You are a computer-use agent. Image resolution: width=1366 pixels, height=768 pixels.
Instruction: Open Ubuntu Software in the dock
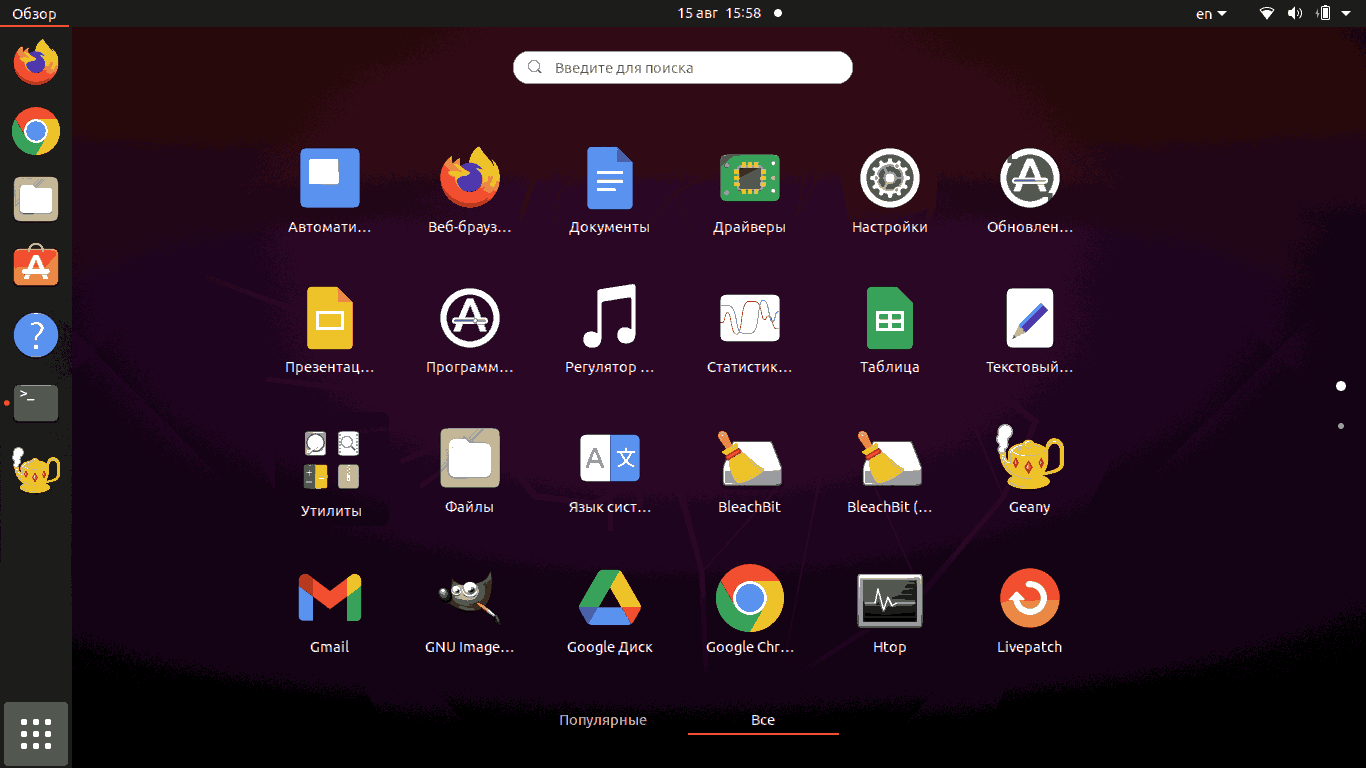click(36, 266)
